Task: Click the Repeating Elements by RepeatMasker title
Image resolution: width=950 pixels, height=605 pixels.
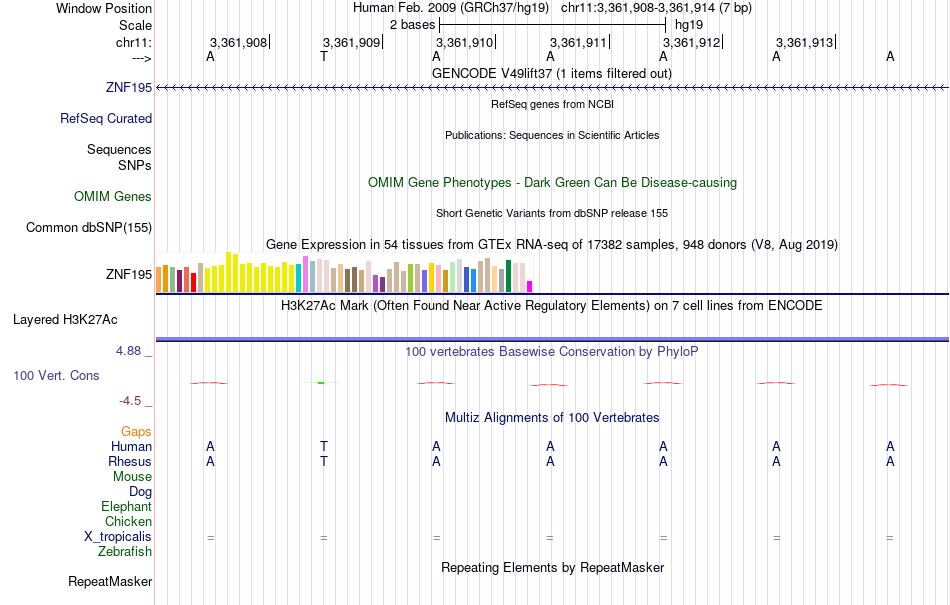Action: pyautogui.click(x=552, y=567)
